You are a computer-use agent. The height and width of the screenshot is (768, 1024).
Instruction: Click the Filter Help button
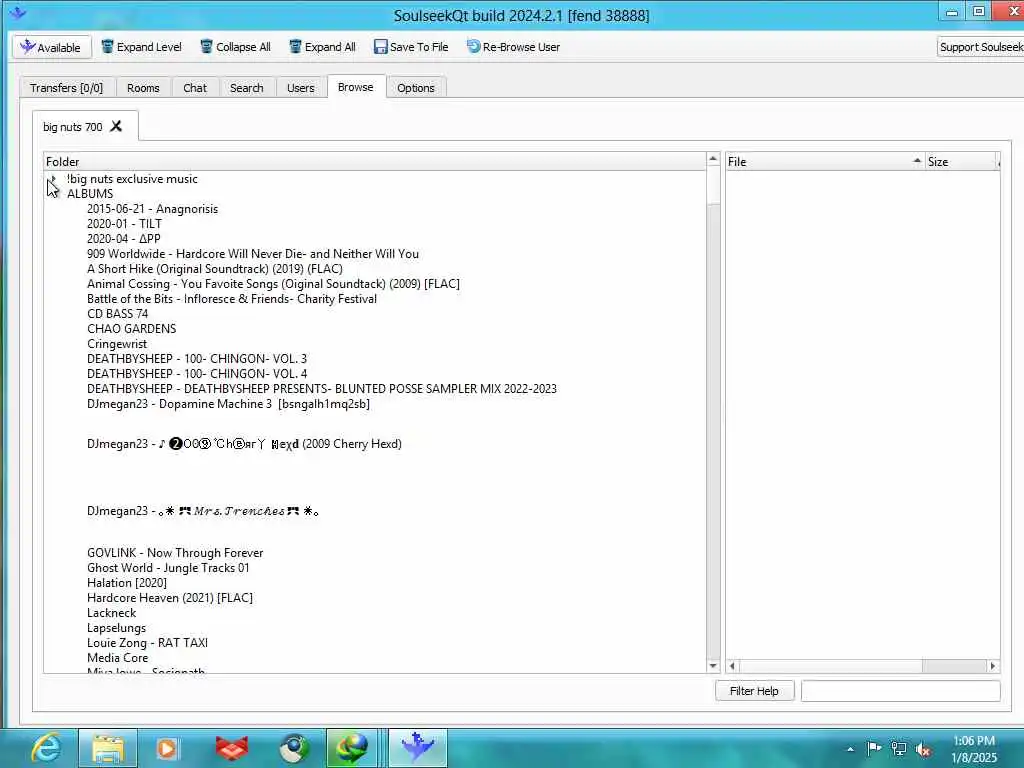click(754, 691)
